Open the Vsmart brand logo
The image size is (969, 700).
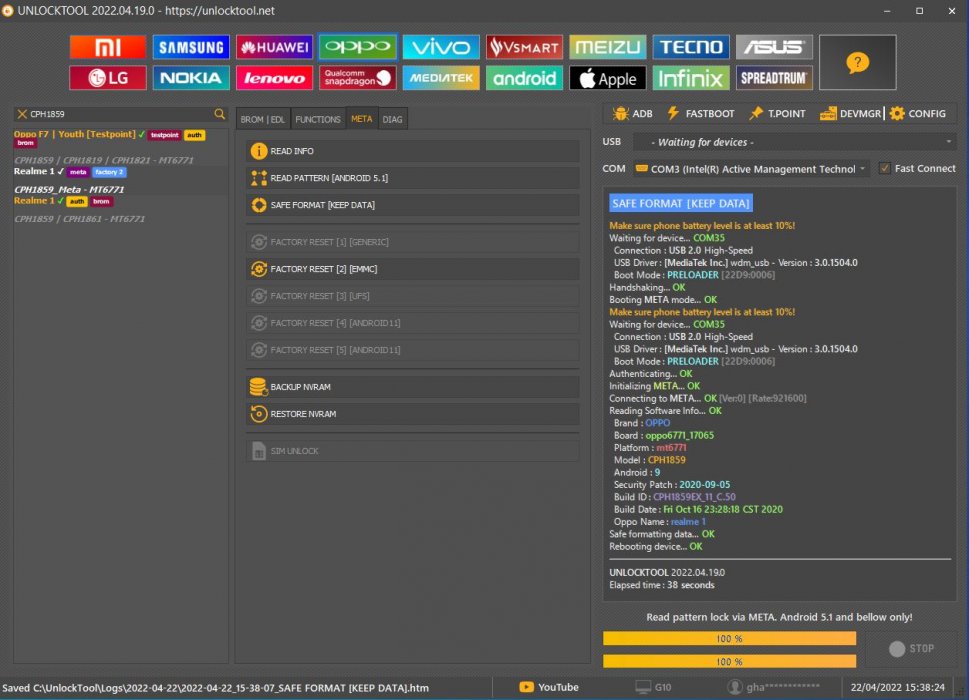[x=524, y=47]
